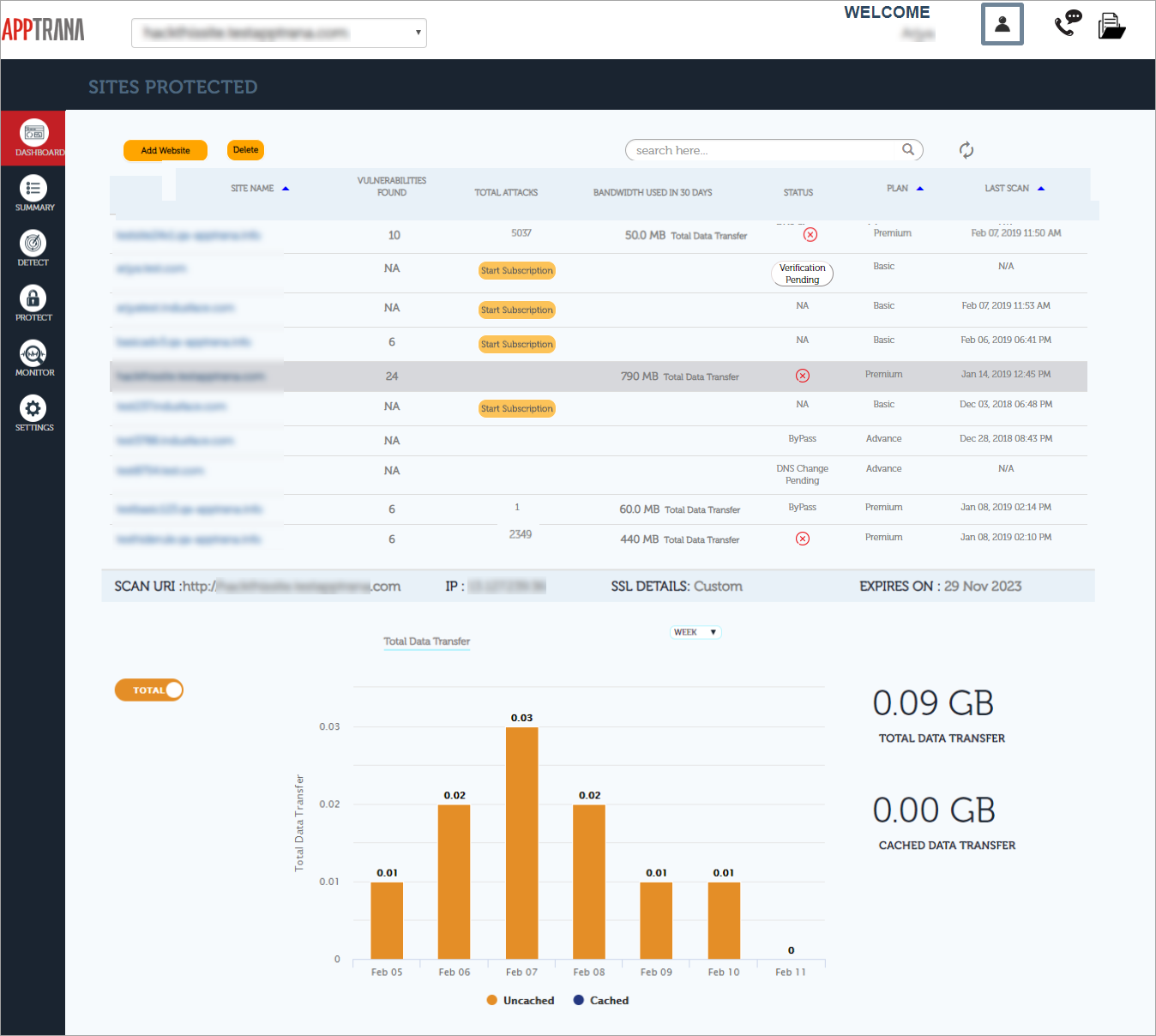Image resolution: width=1156 pixels, height=1036 pixels.
Task: Click vulnerabilities count 24
Action: click(x=392, y=376)
